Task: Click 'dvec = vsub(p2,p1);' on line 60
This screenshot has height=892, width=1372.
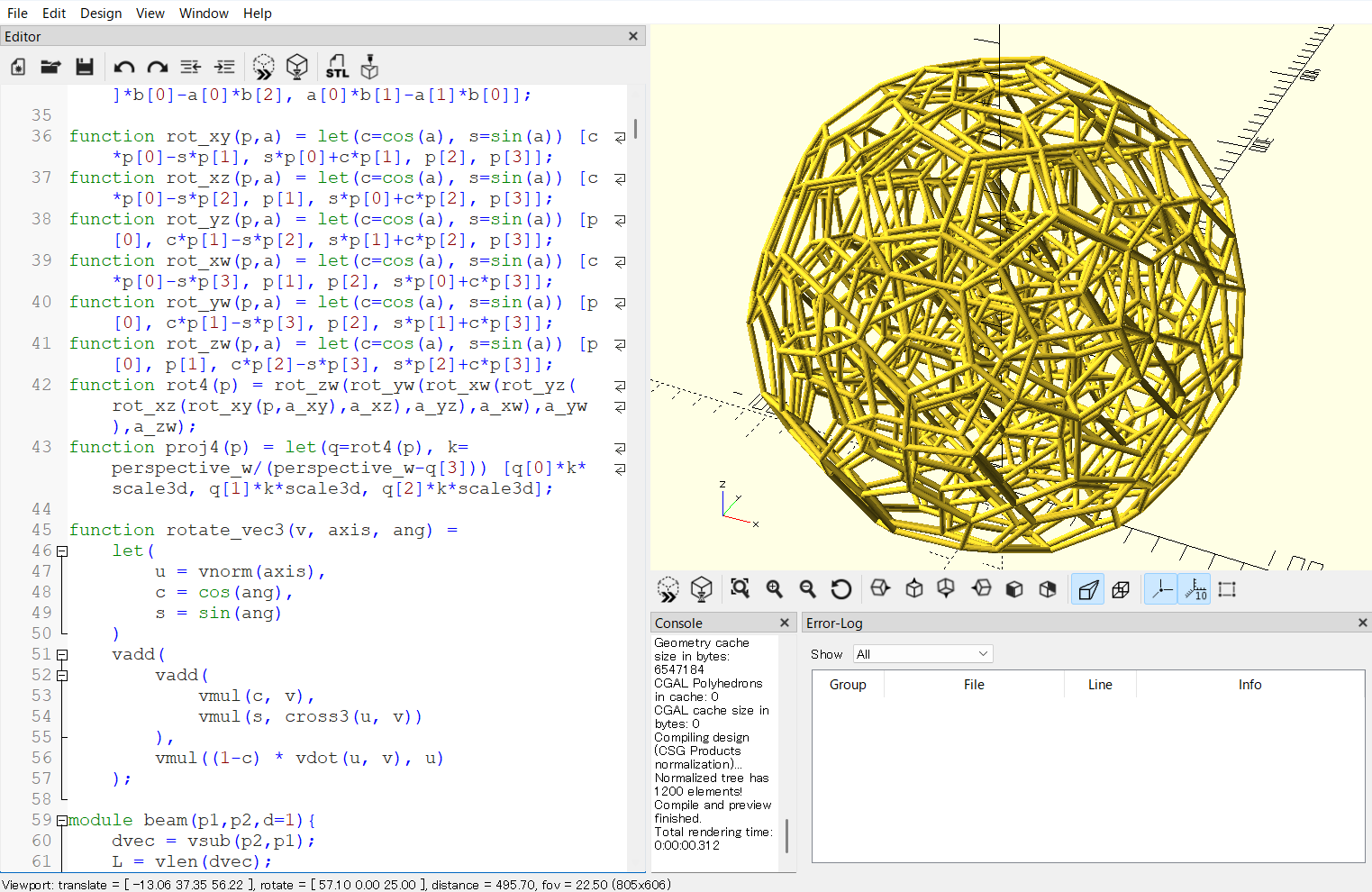Action: pyautogui.click(x=214, y=841)
